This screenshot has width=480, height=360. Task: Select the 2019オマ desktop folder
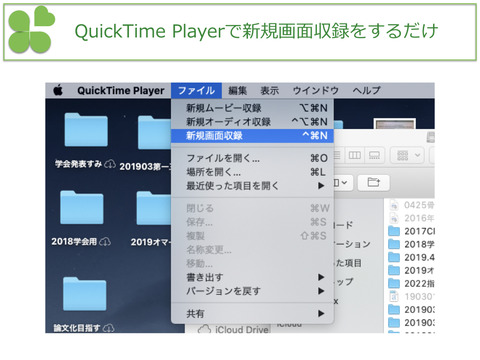click(154, 208)
